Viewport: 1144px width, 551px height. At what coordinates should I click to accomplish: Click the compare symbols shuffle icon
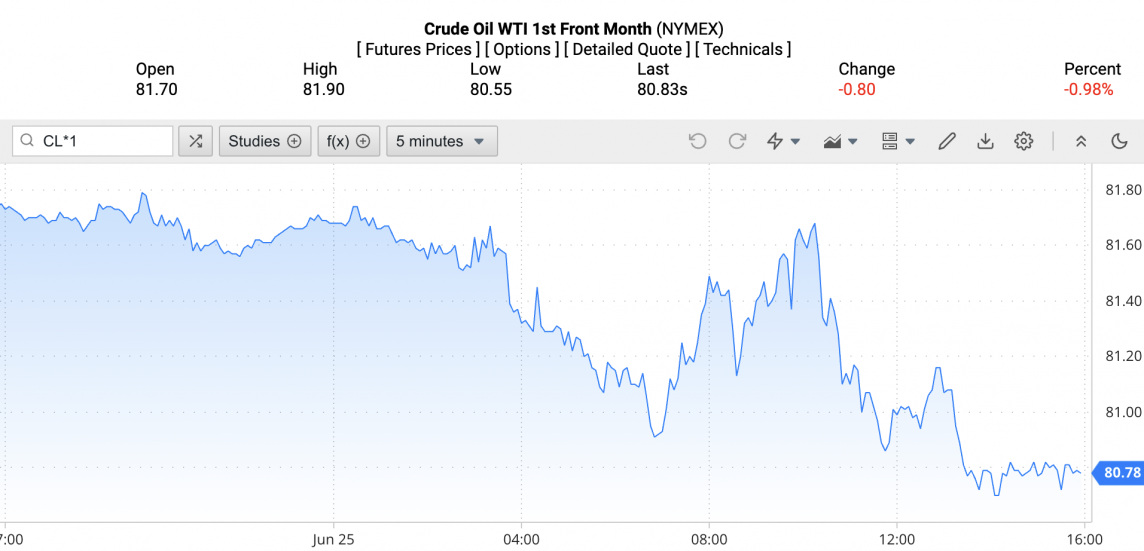(195, 141)
